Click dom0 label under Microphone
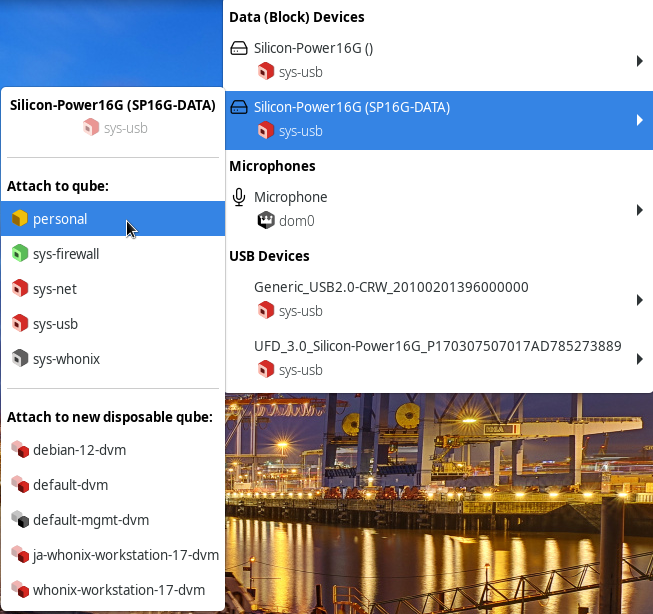 point(297,221)
